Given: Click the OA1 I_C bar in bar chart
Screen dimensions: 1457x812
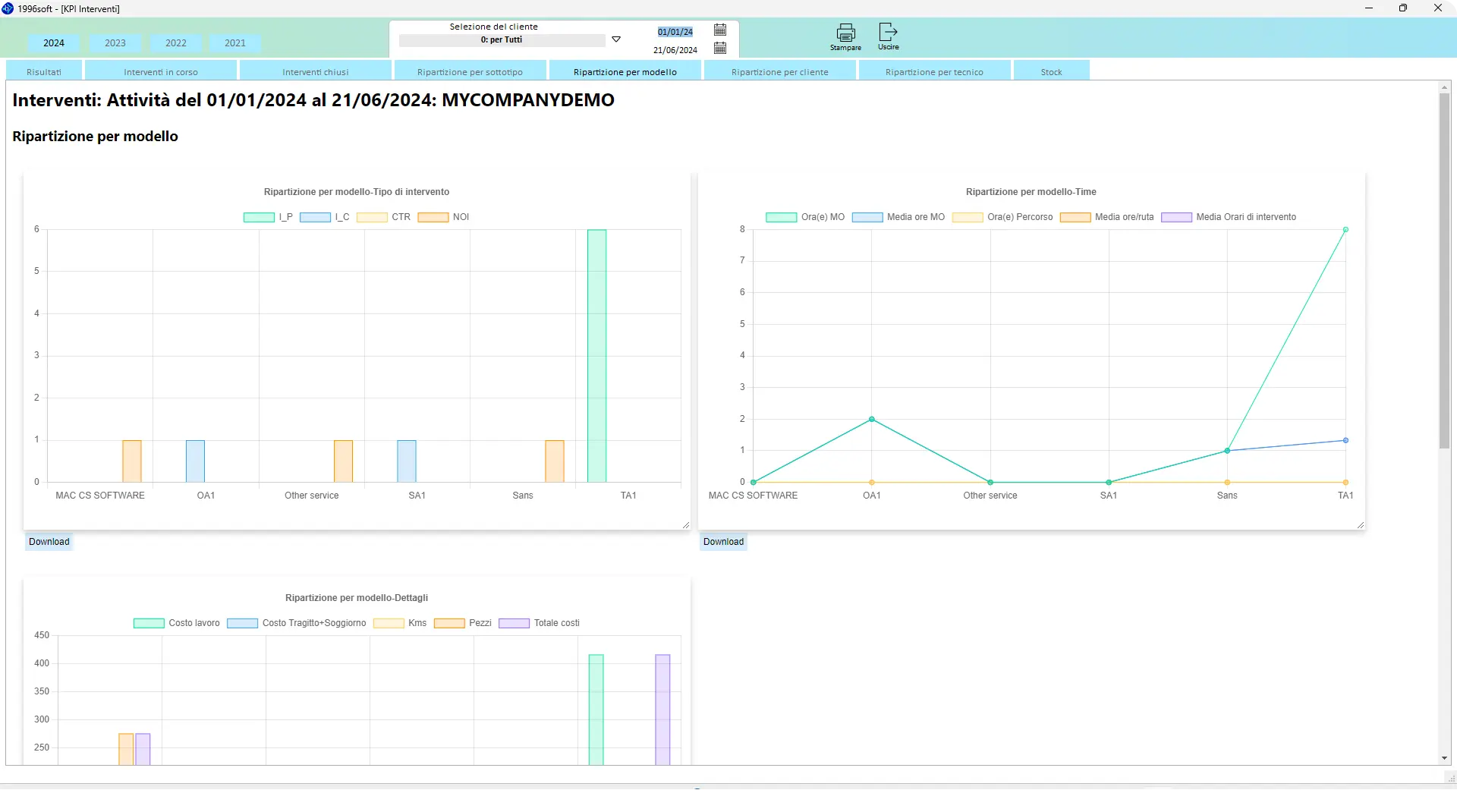Looking at the screenshot, I should coord(195,461).
